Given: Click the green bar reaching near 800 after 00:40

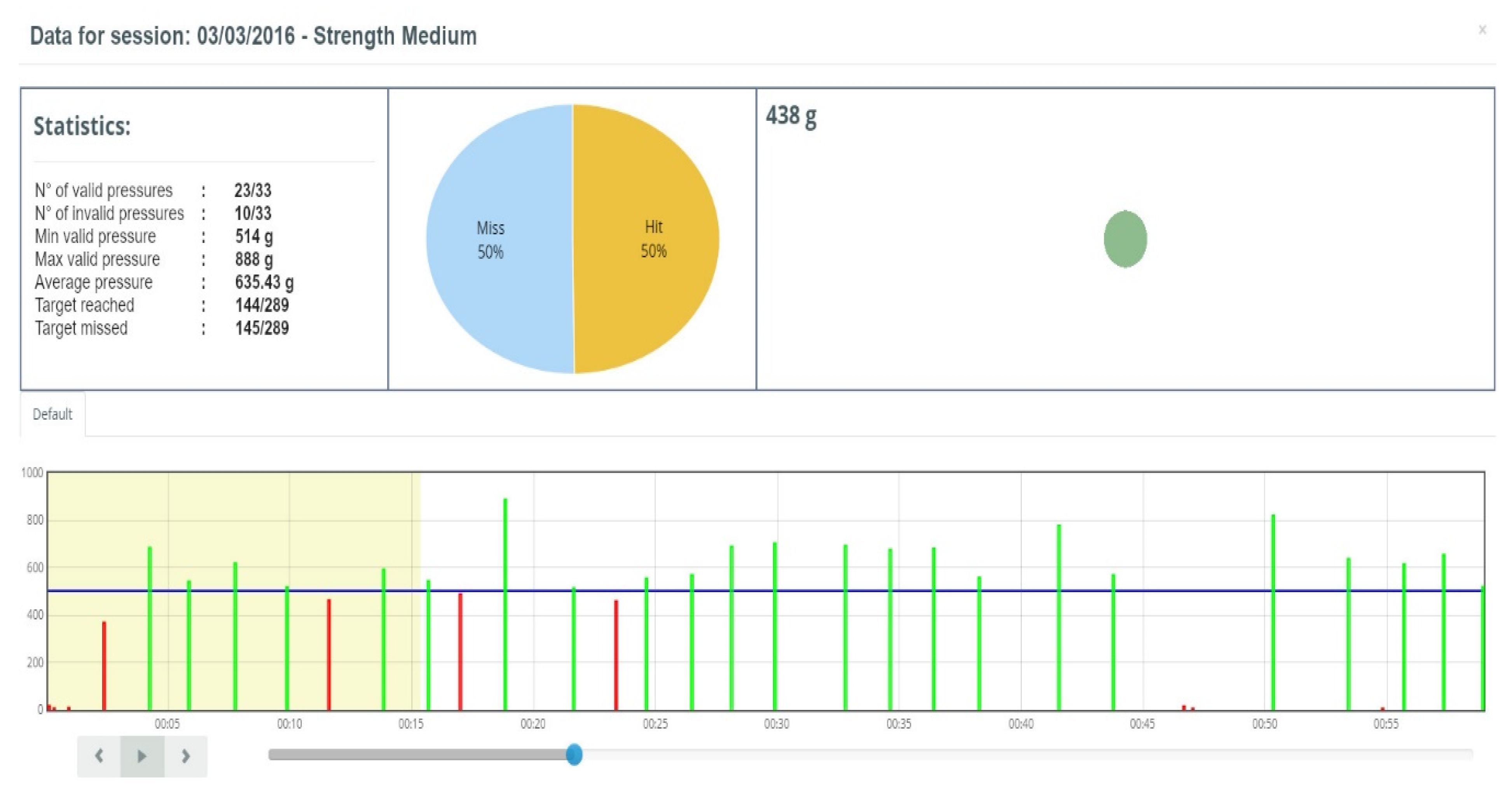Looking at the screenshot, I should point(1059,616).
